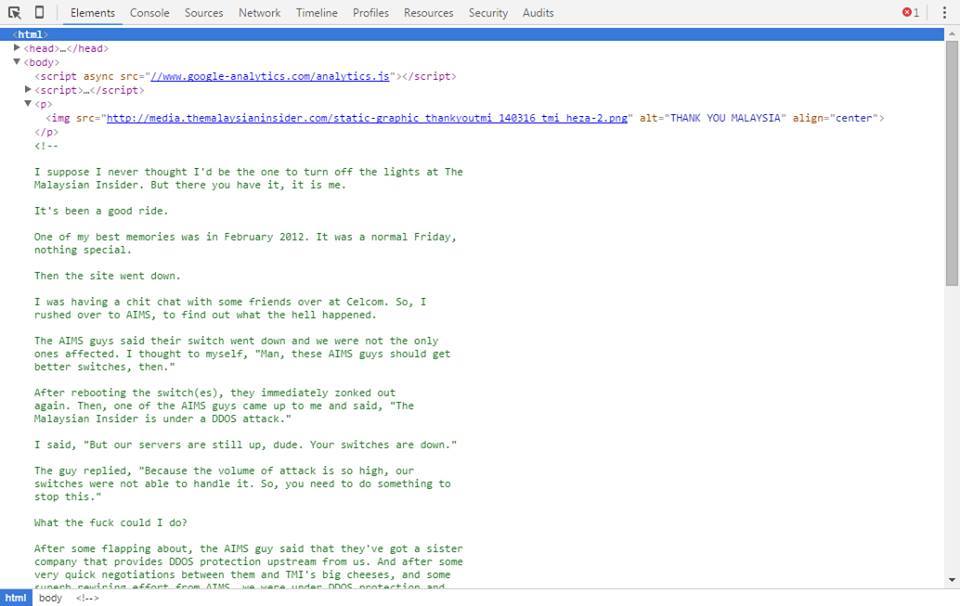The image size is (960, 606).
Task: Click the line starting "After some flapping about"
Action: (249, 548)
